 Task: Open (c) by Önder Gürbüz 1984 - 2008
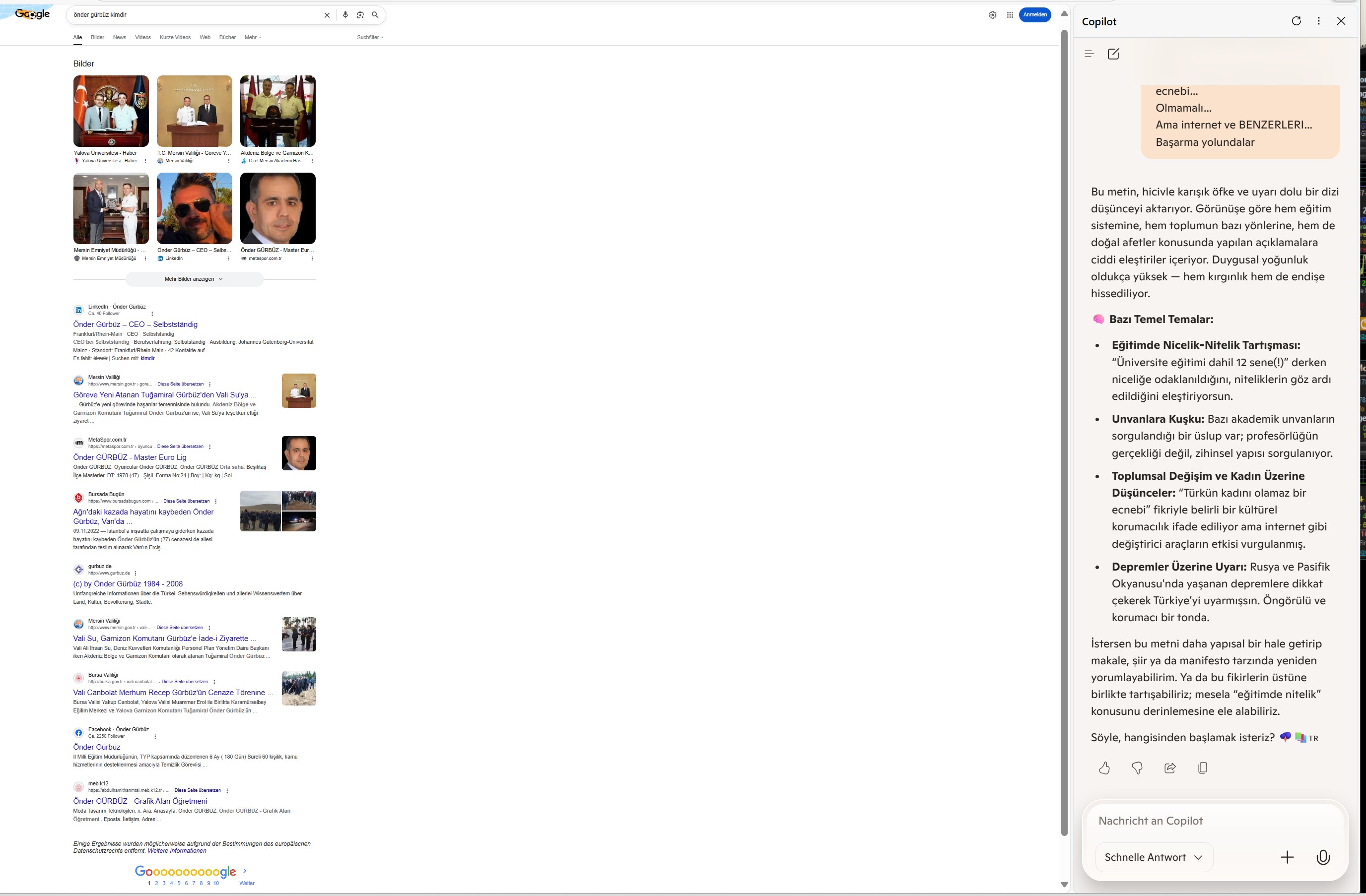click(x=128, y=584)
